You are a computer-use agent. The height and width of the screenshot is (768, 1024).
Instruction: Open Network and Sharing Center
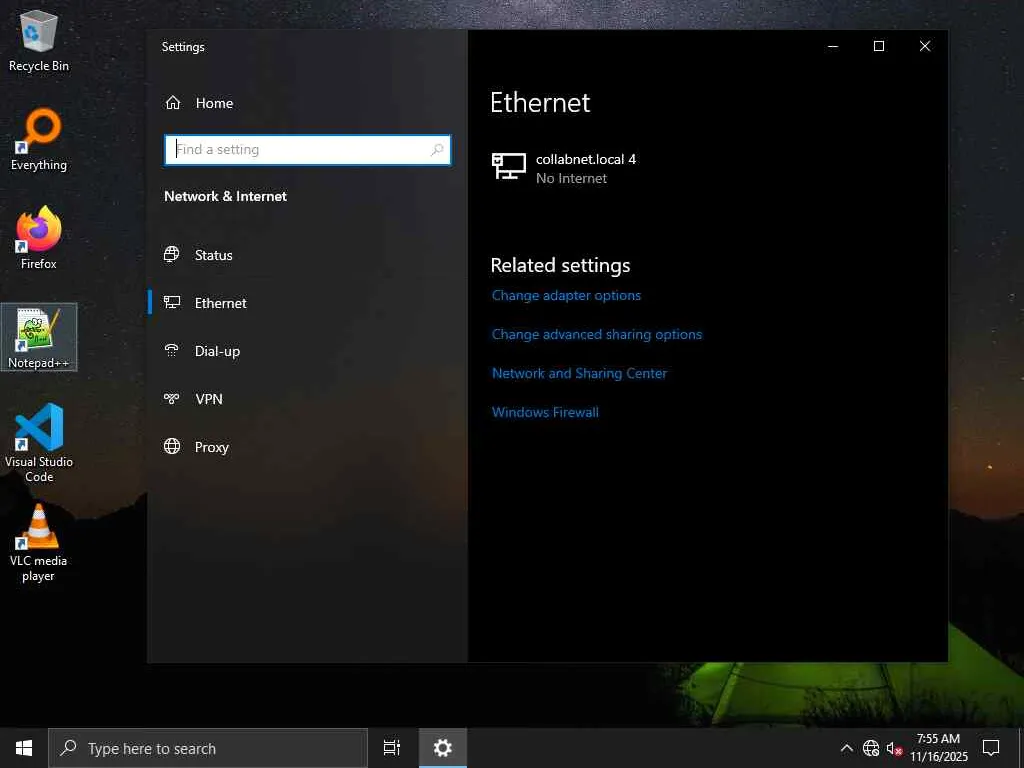click(579, 374)
